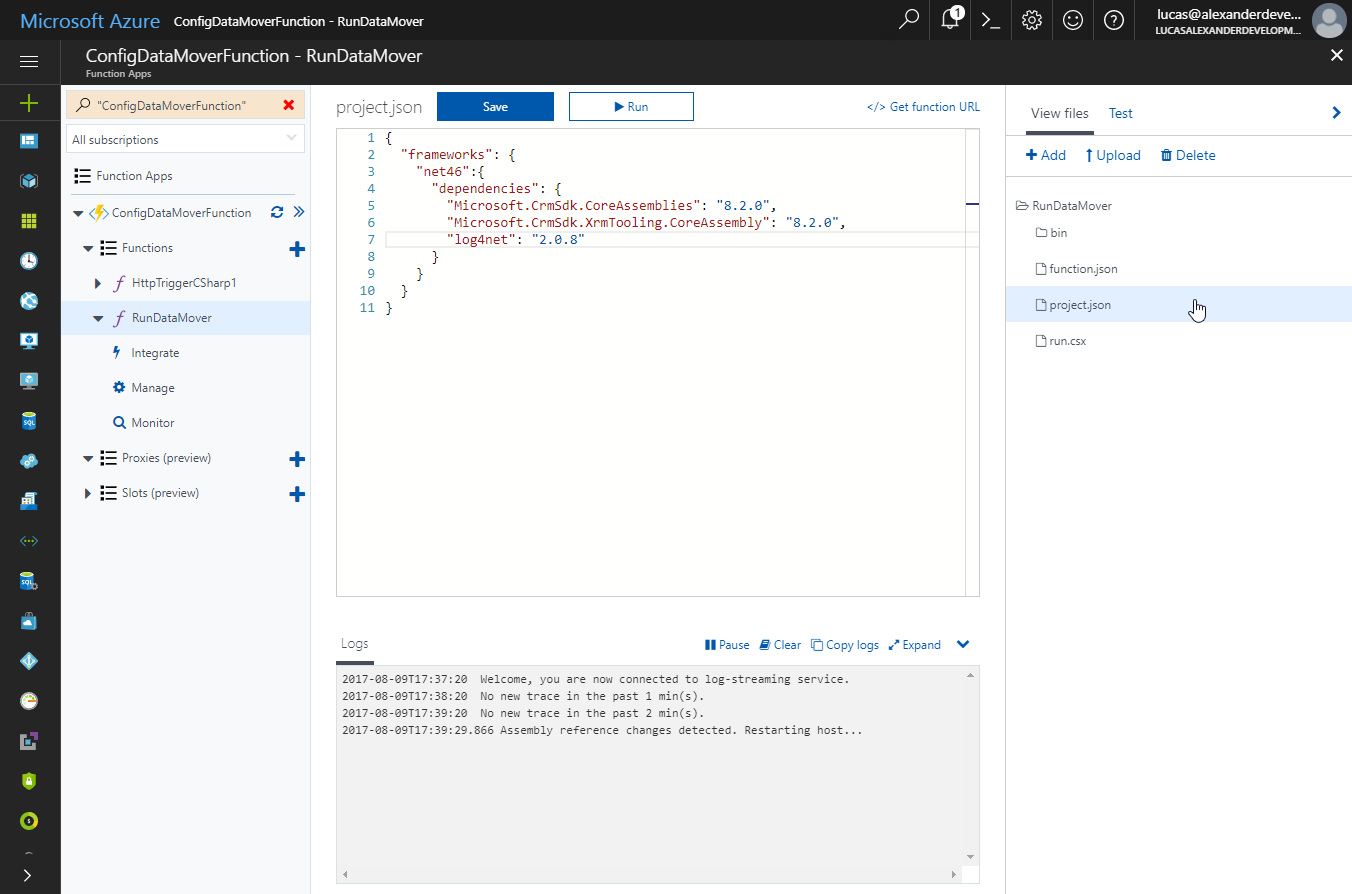Add a new function with the plus icon
This screenshot has width=1352, height=894.
pyautogui.click(x=297, y=249)
